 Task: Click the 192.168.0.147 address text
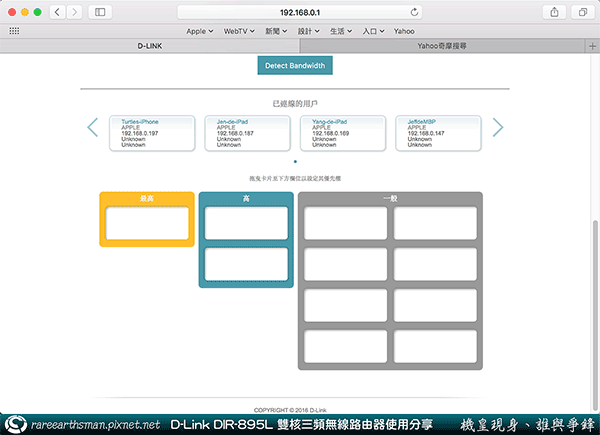point(426,133)
